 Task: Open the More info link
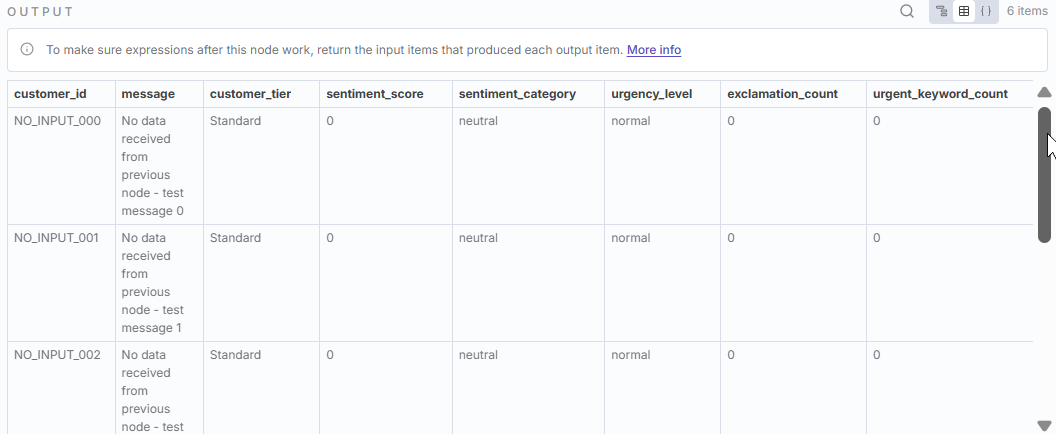coord(654,50)
